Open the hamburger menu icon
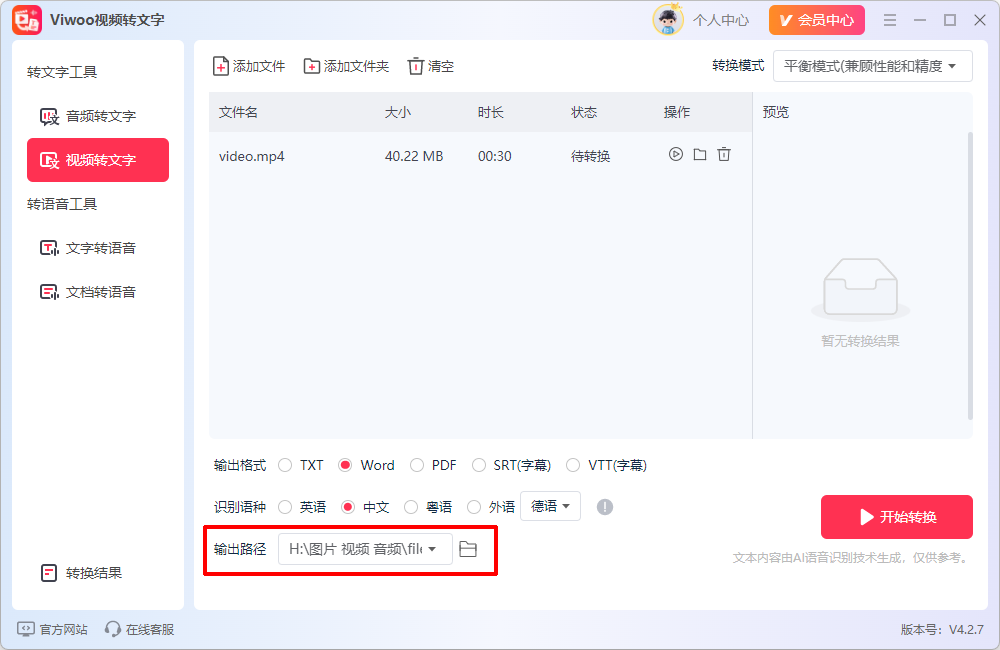1000x650 pixels. tap(890, 20)
